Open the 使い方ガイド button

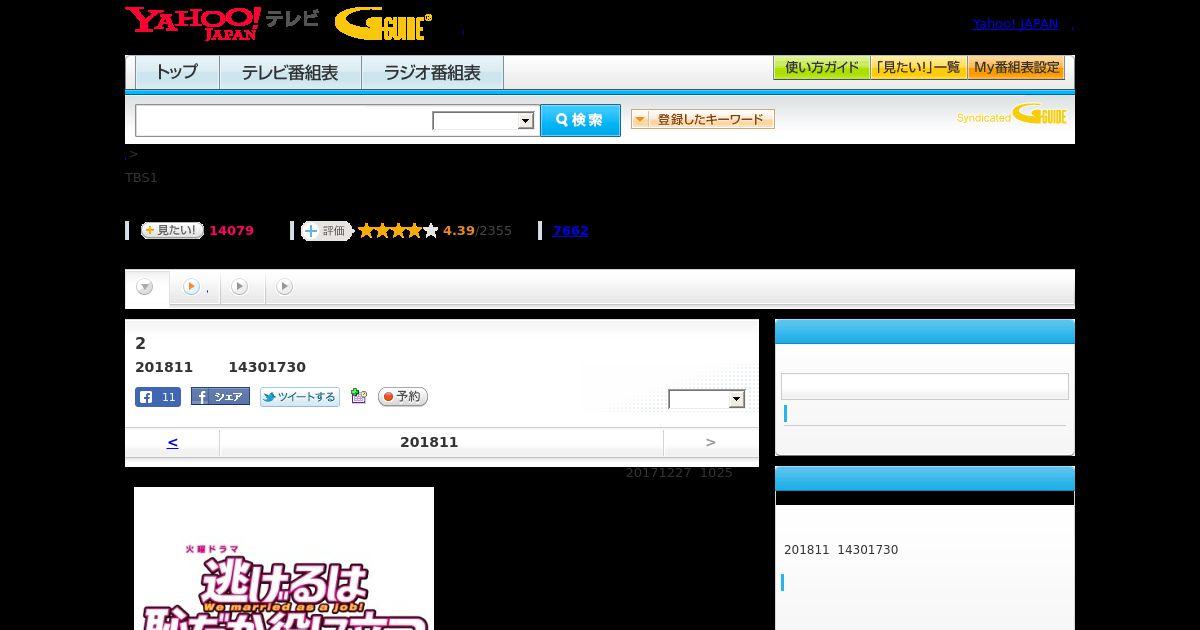pos(821,68)
